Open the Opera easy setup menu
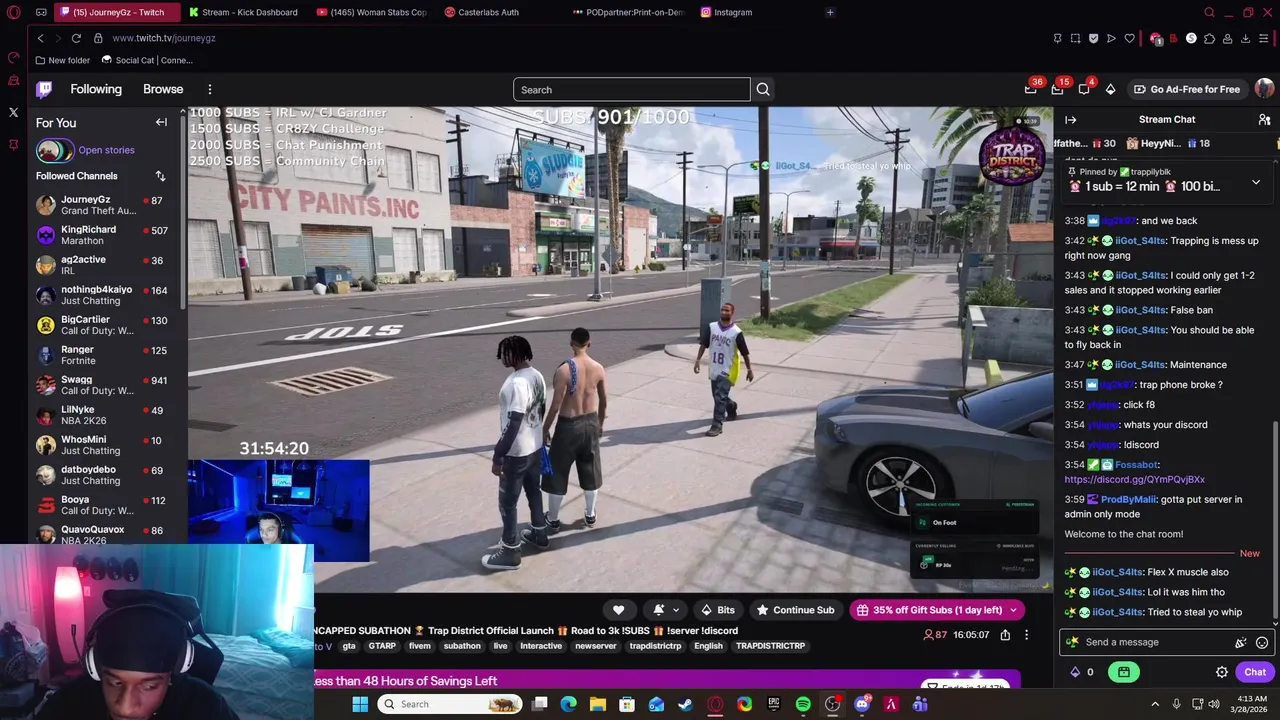Viewport: 1280px width, 720px height. pos(1264,38)
